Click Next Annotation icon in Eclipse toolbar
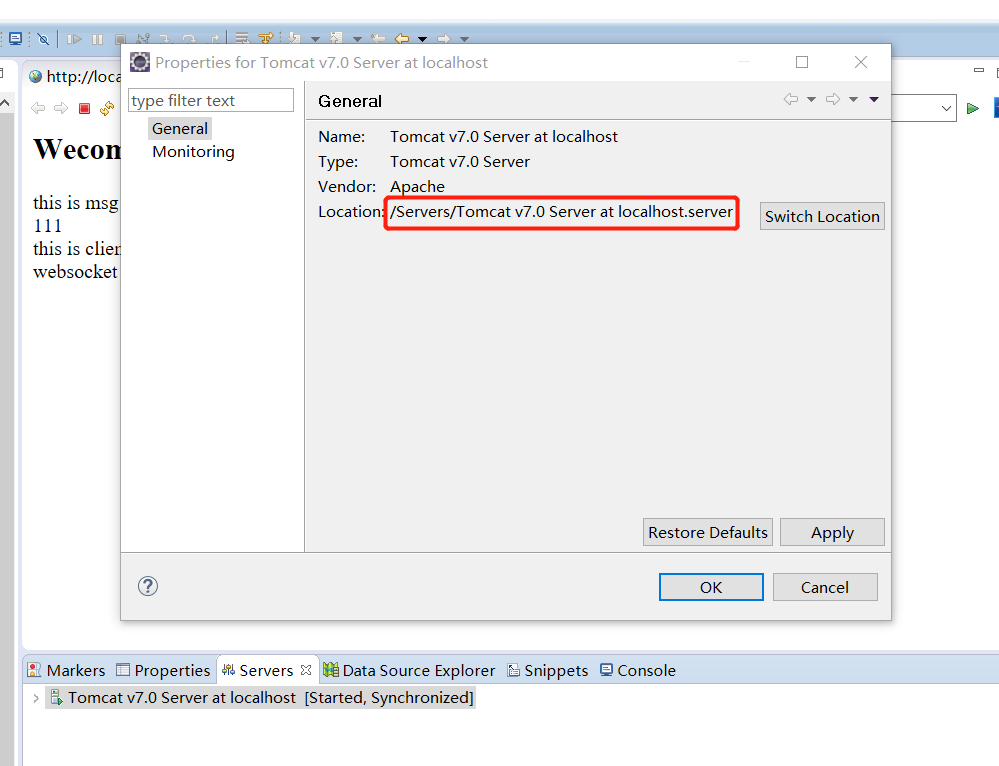Screen dimensions: 999x766 (x=294, y=39)
